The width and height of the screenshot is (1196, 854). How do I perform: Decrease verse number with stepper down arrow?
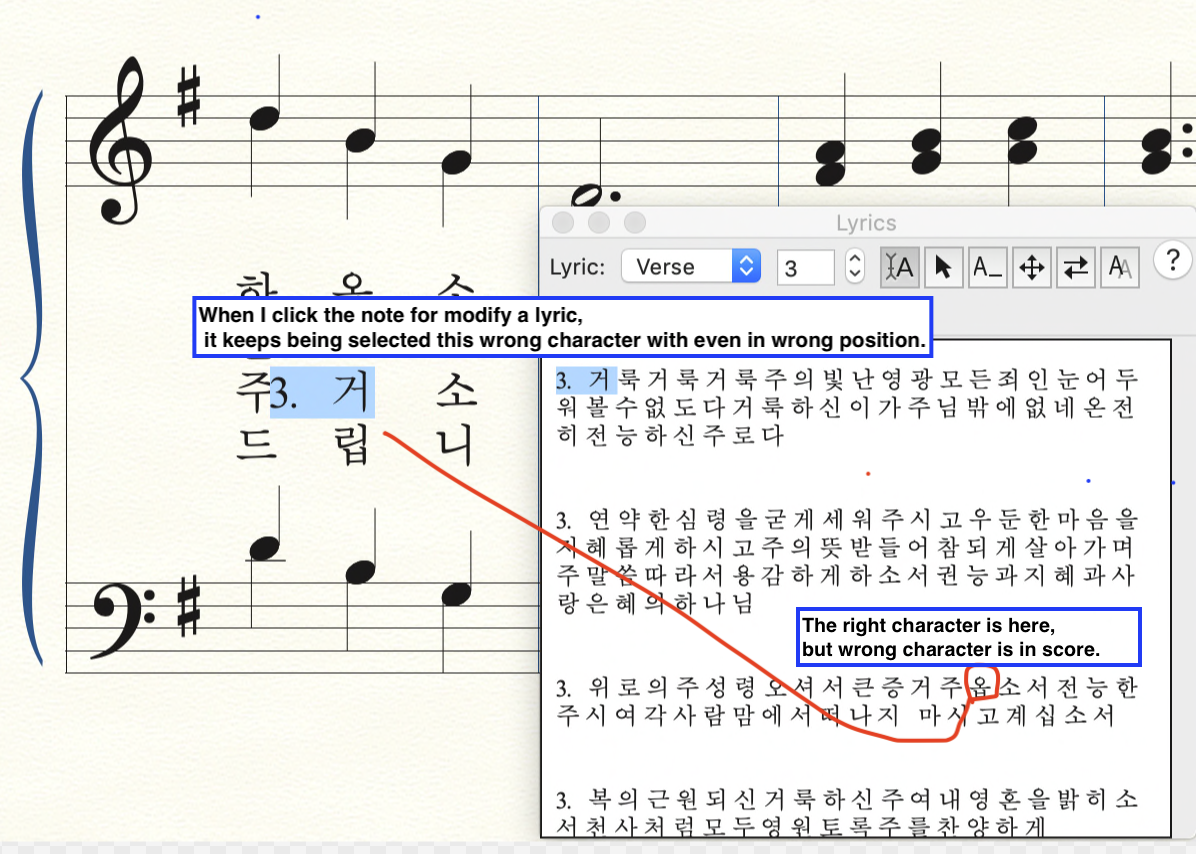tap(854, 275)
